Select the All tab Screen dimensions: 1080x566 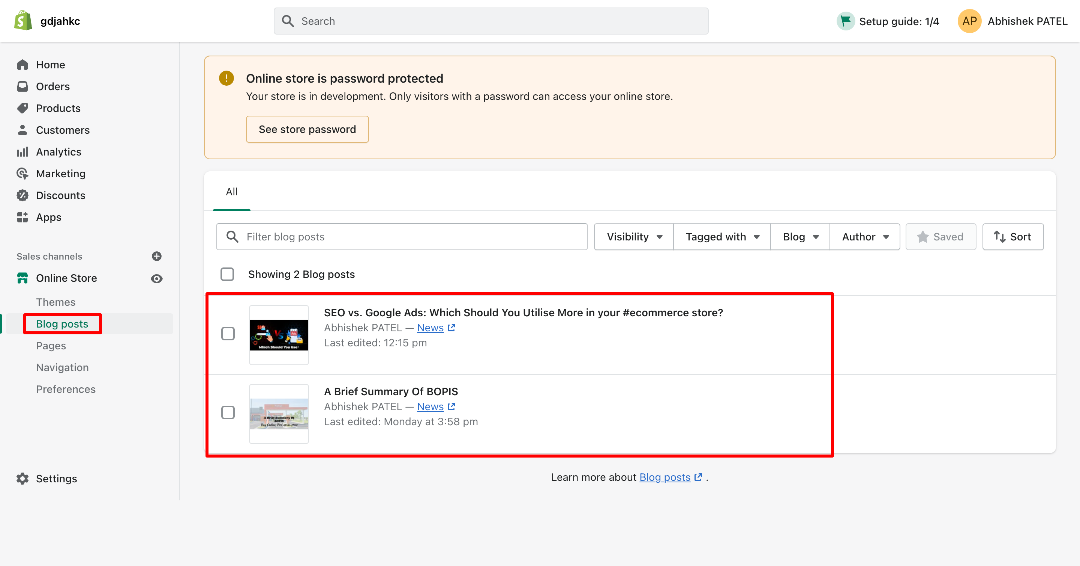[231, 192]
